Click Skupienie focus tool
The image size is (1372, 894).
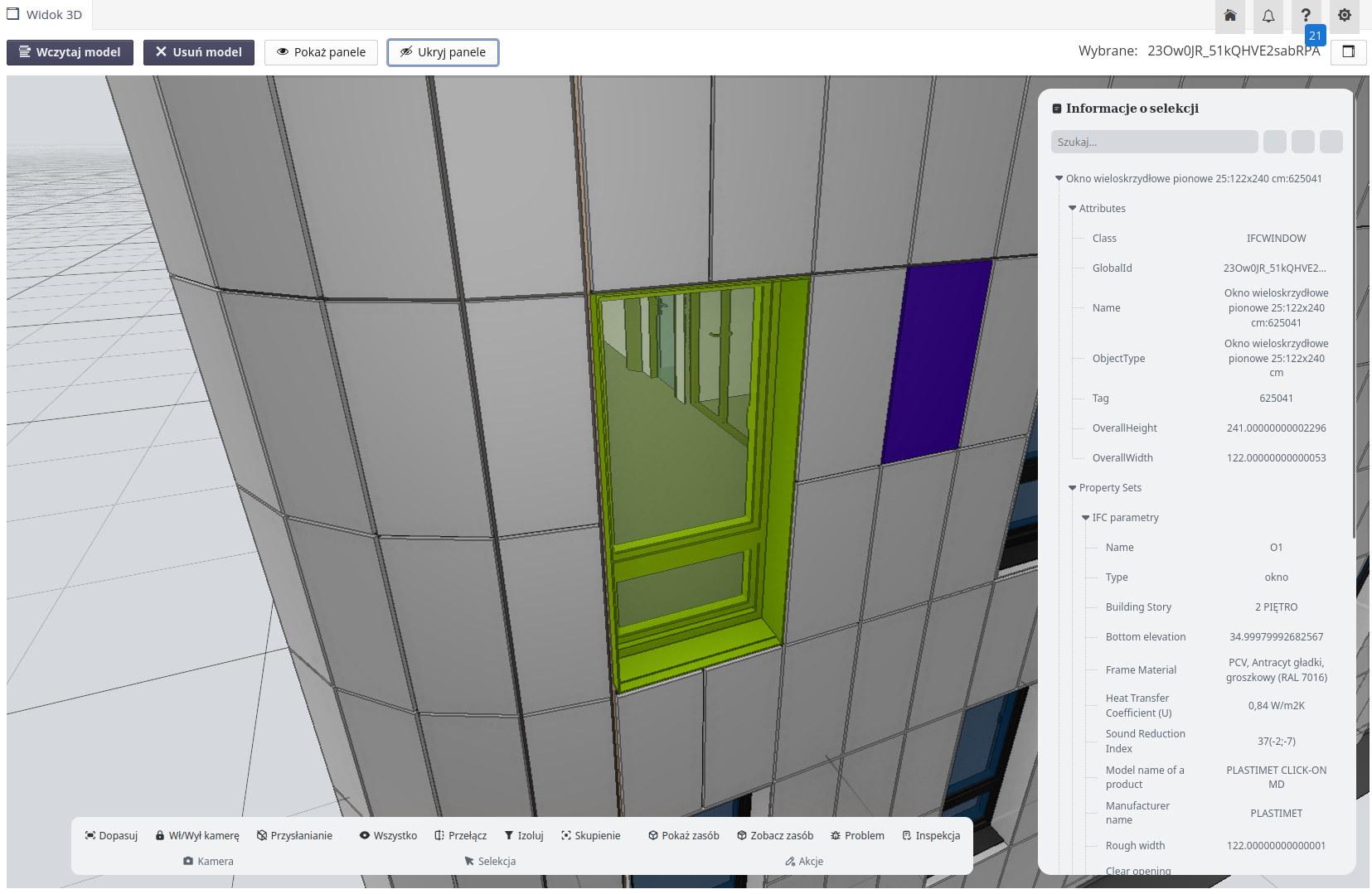(590, 835)
